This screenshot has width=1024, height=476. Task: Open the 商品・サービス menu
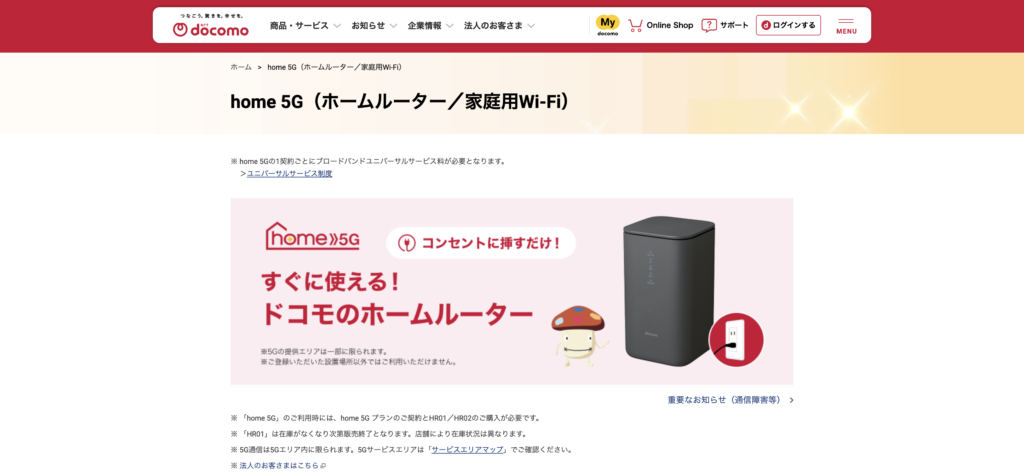point(299,25)
